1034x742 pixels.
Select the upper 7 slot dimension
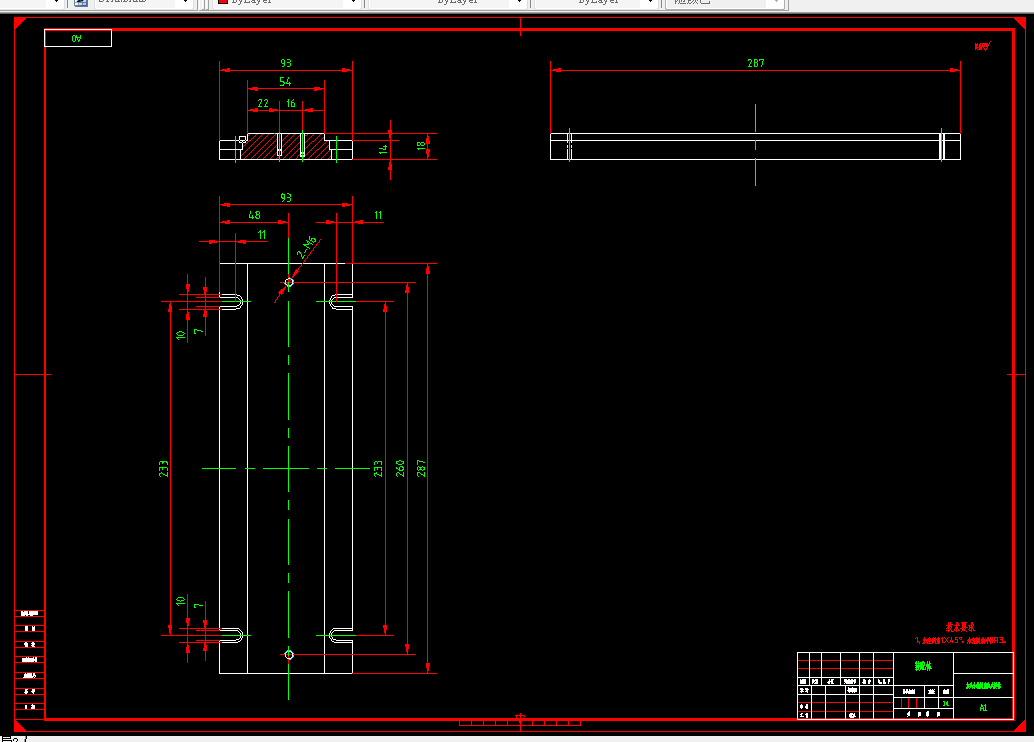198,331
